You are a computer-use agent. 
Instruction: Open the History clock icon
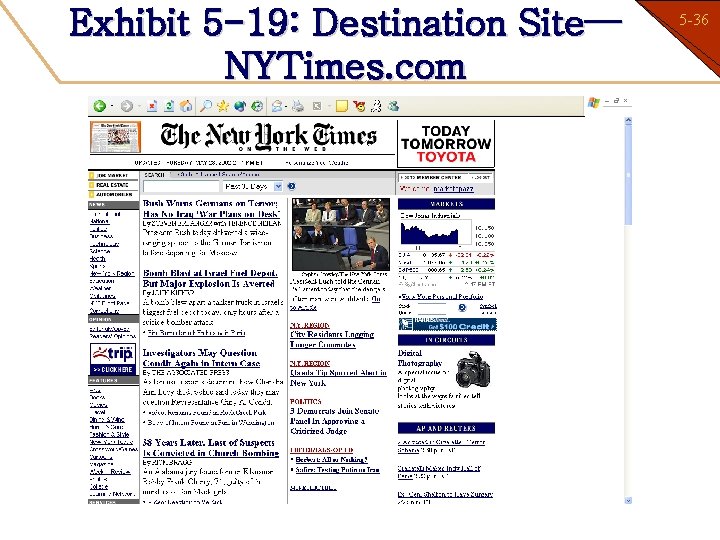(257, 107)
